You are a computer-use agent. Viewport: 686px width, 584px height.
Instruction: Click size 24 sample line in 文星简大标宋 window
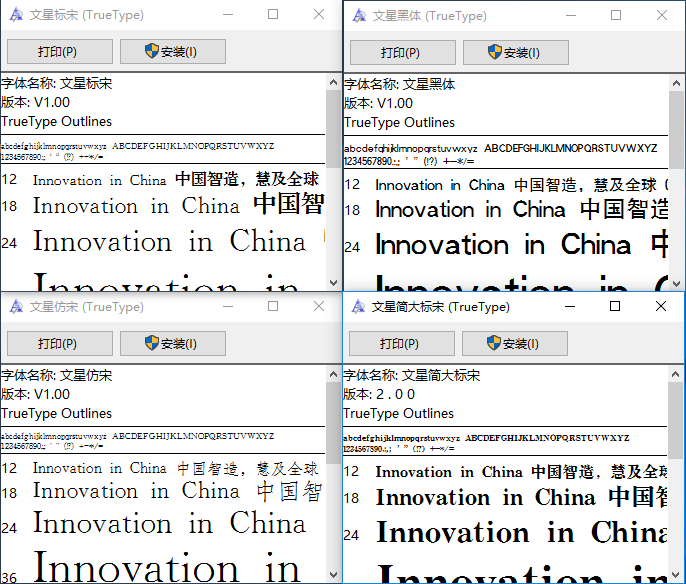pyautogui.click(x=505, y=533)
